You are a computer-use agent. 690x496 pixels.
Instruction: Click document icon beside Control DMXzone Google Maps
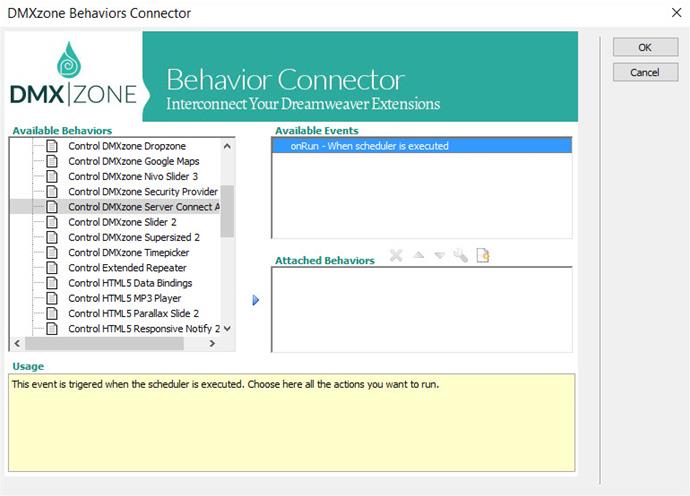pyautogui.click(x=52, y=161)
